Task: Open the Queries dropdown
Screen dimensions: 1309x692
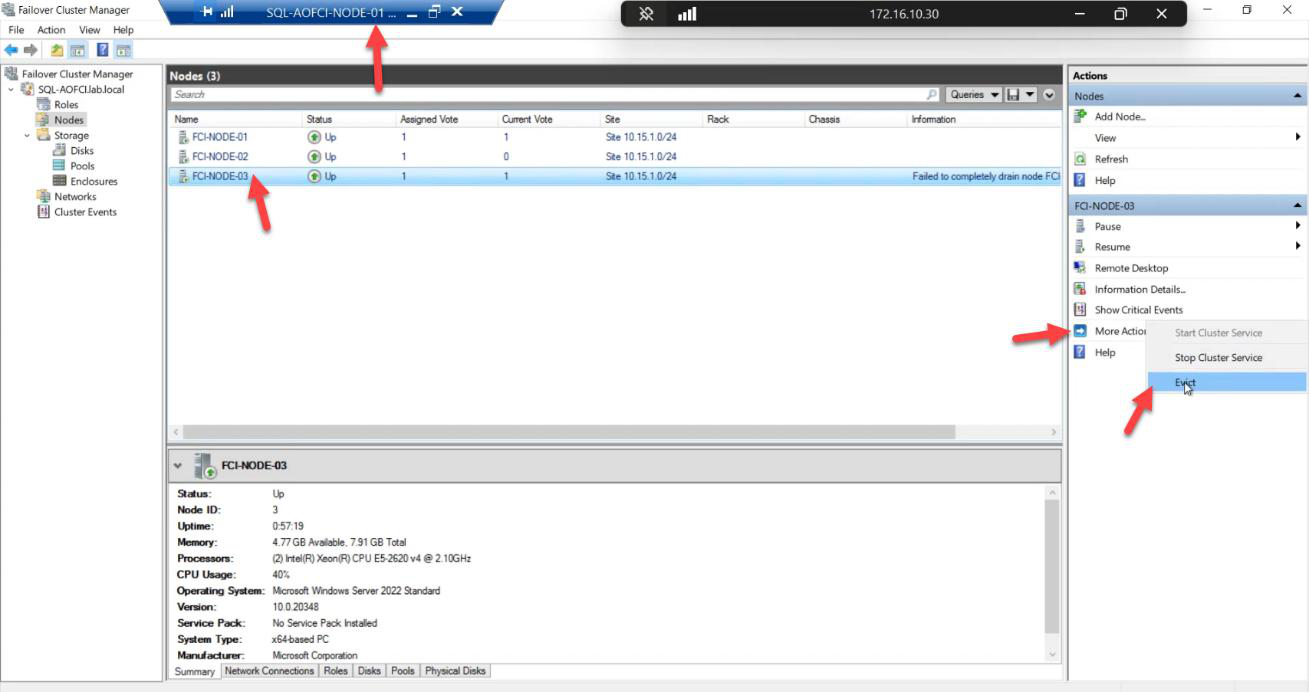Action: pos(974,95)
